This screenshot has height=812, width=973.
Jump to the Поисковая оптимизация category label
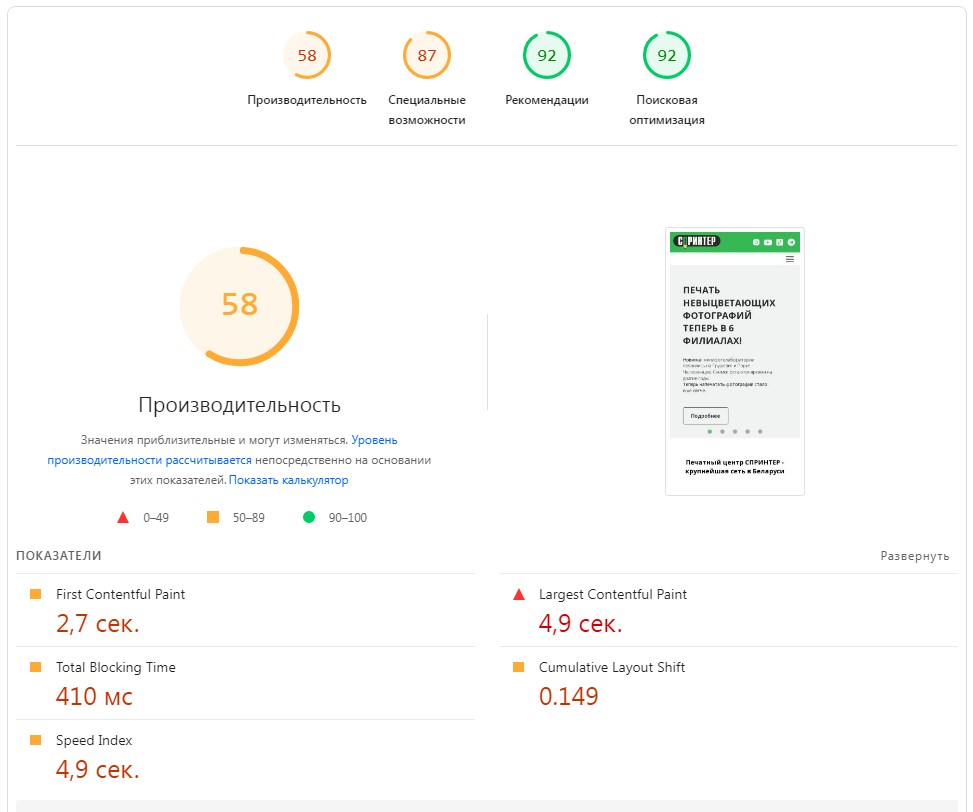(x=666, y=110)
